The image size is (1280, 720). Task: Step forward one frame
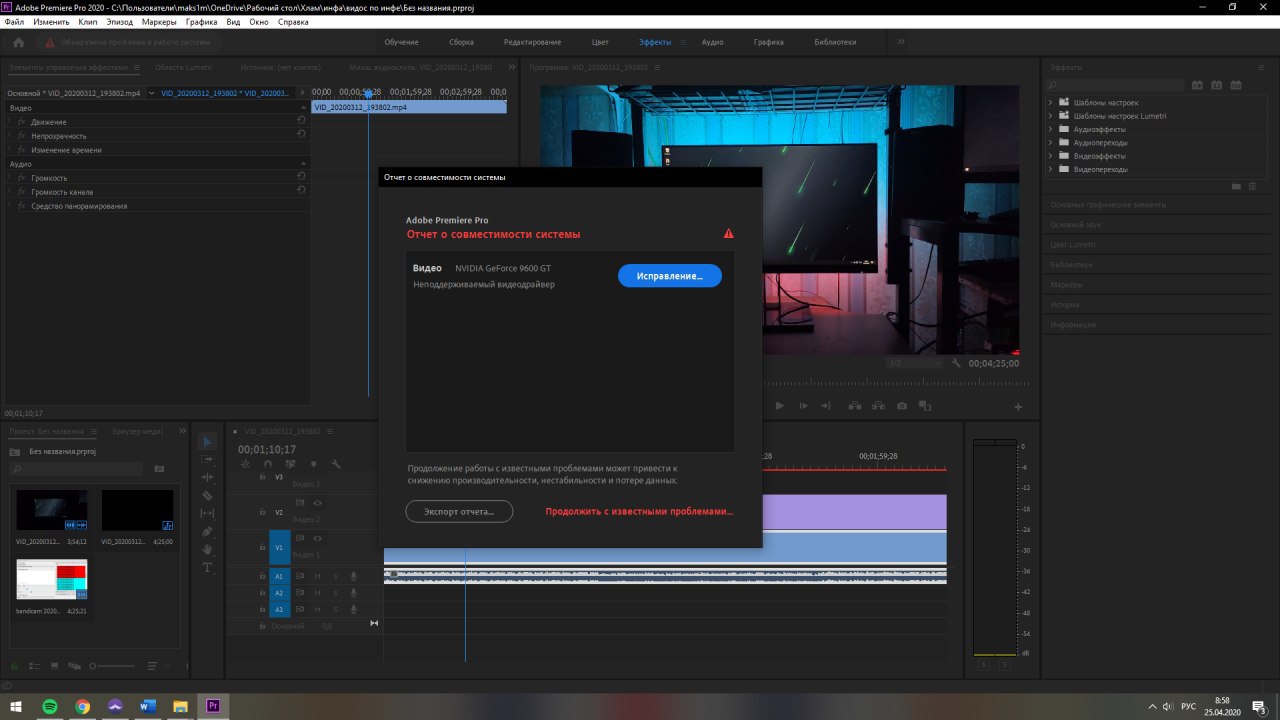pyautogui.click(x=803, y=406)
